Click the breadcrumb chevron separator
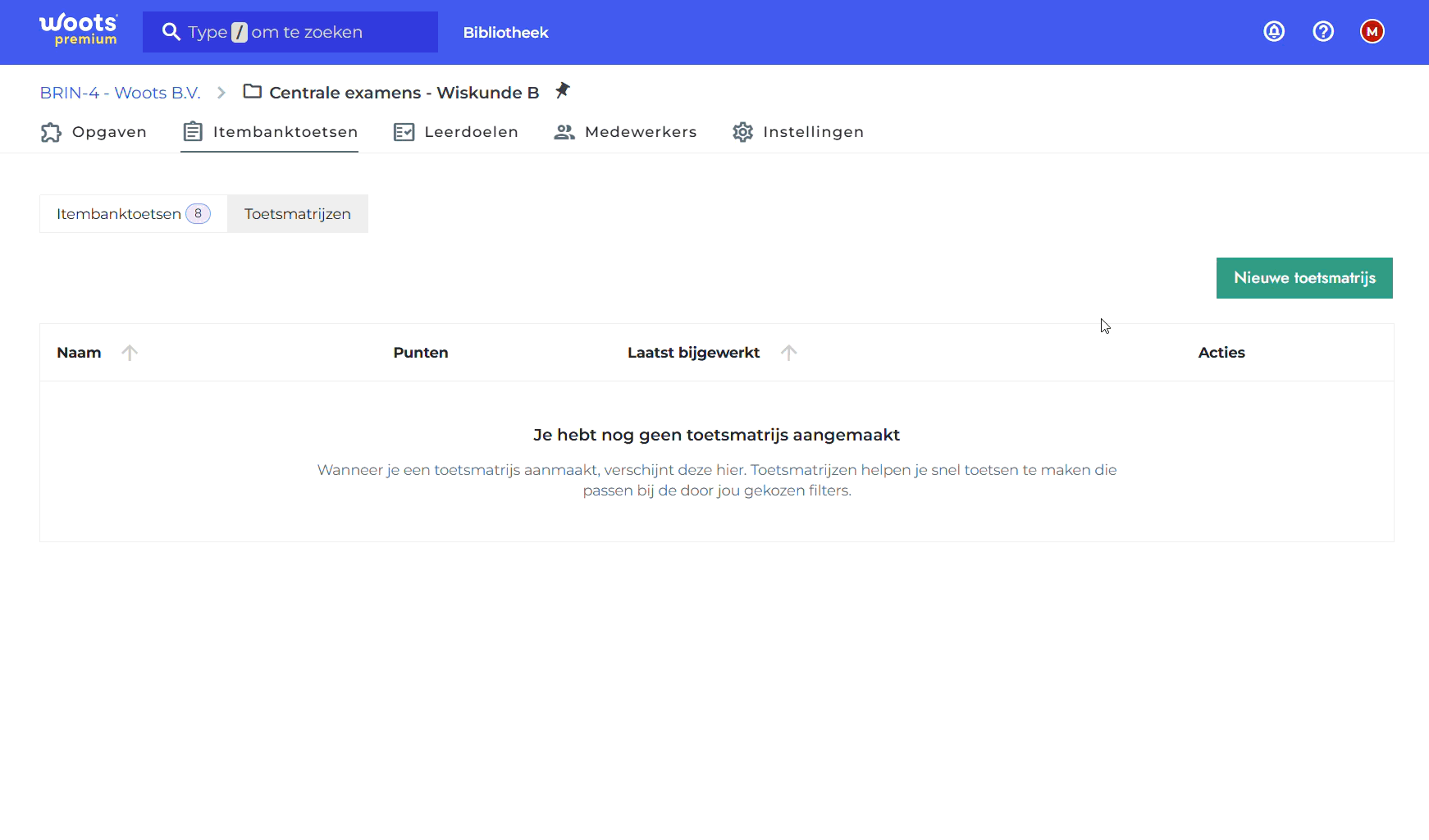 pos(221,93)
